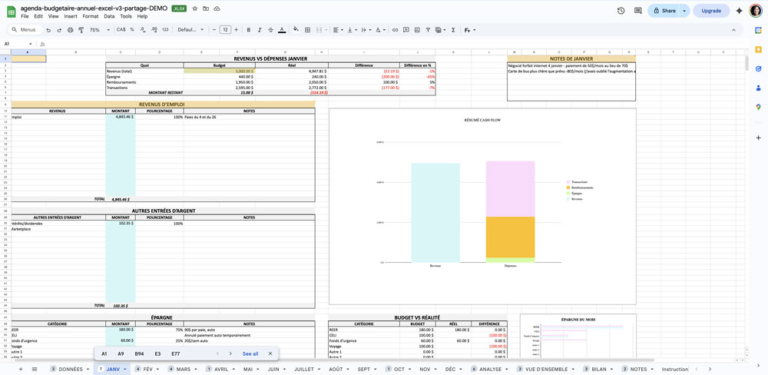Decrease font size with minus button

[214, 30]
